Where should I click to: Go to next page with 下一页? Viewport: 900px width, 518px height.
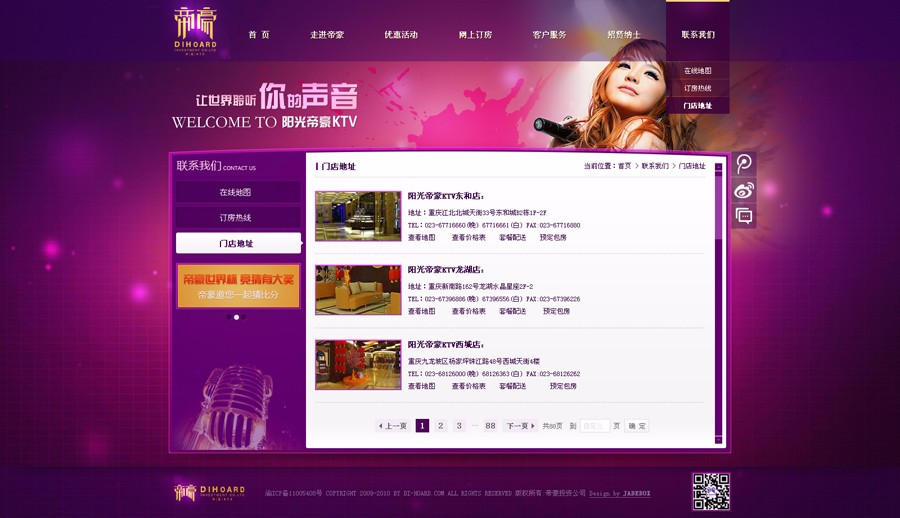click(521, 426)
